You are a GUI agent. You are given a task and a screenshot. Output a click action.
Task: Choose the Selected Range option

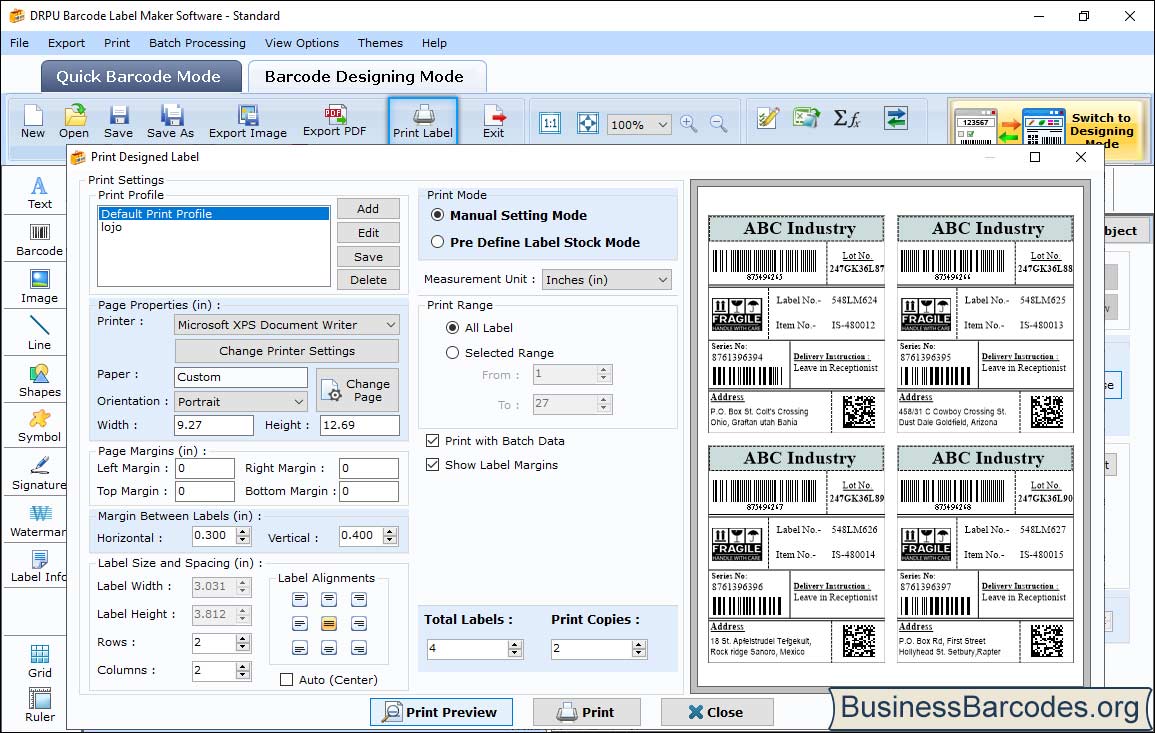452,353
